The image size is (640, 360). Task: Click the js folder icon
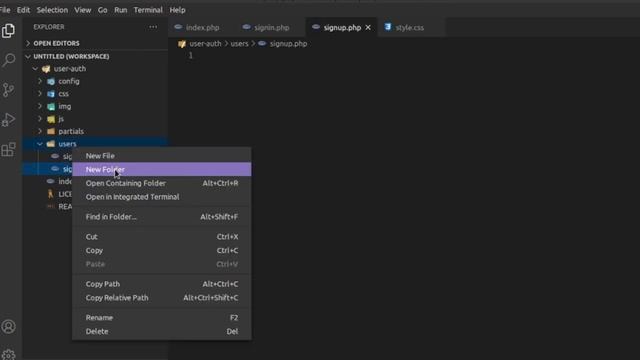pos(51,119)
